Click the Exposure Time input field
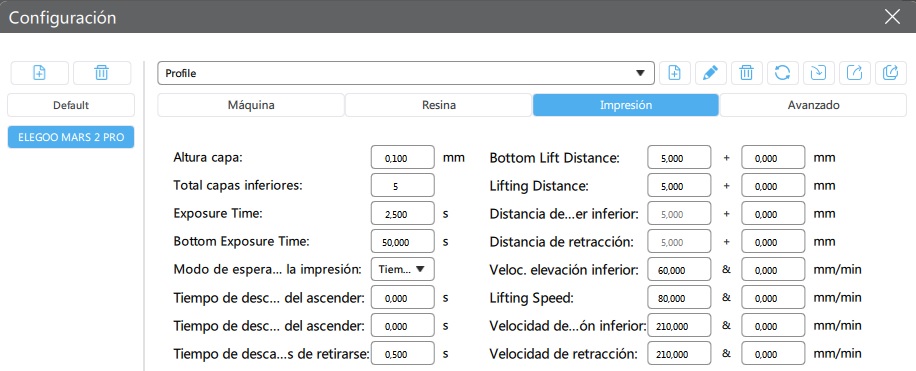The height and width of the screenshot is (371, 916). 403,214
